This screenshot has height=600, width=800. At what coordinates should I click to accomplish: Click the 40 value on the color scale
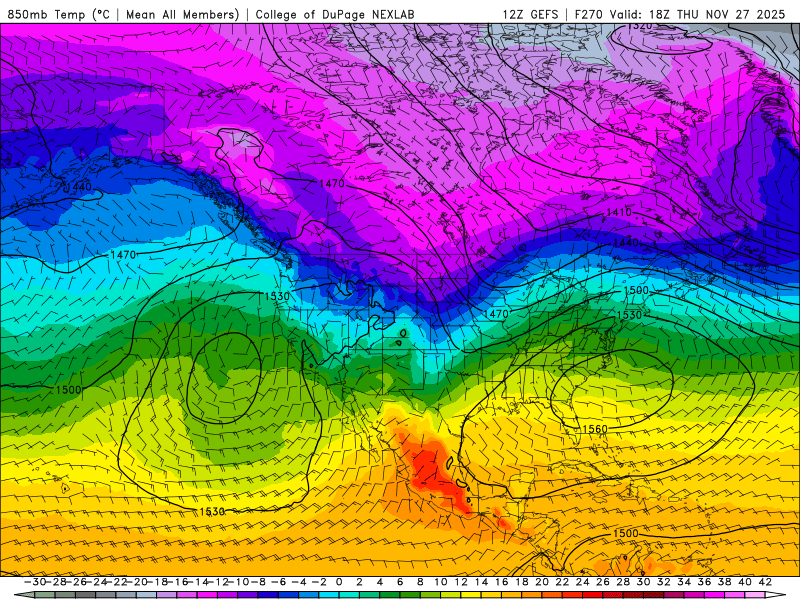pos(744,582)
